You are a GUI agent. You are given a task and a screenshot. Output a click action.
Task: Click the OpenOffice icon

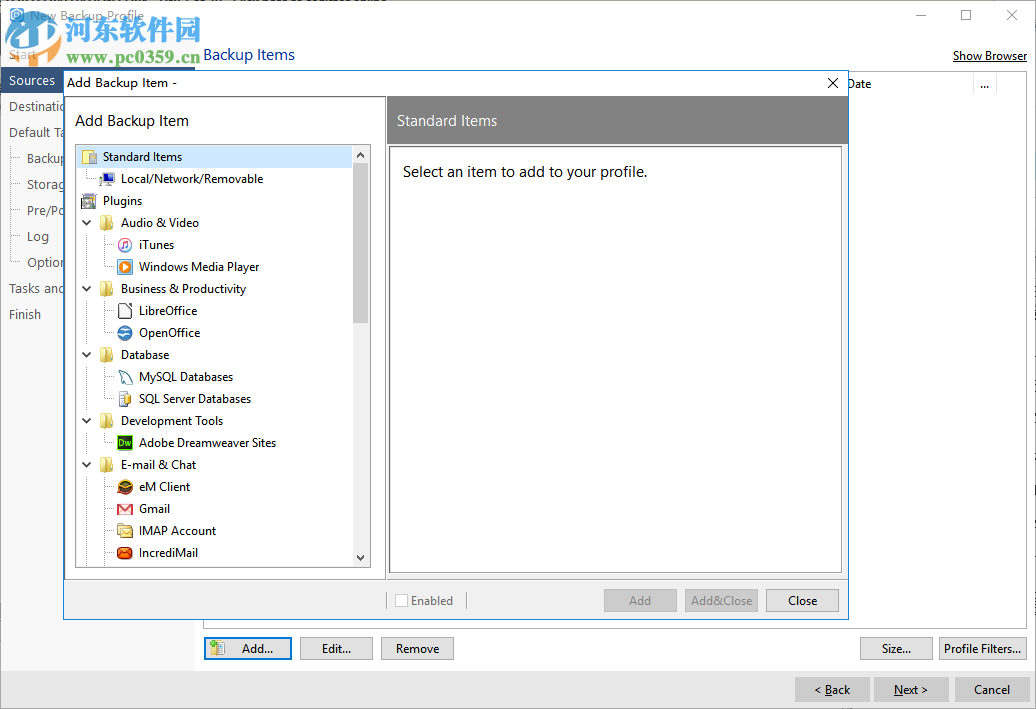coord(125,333)
